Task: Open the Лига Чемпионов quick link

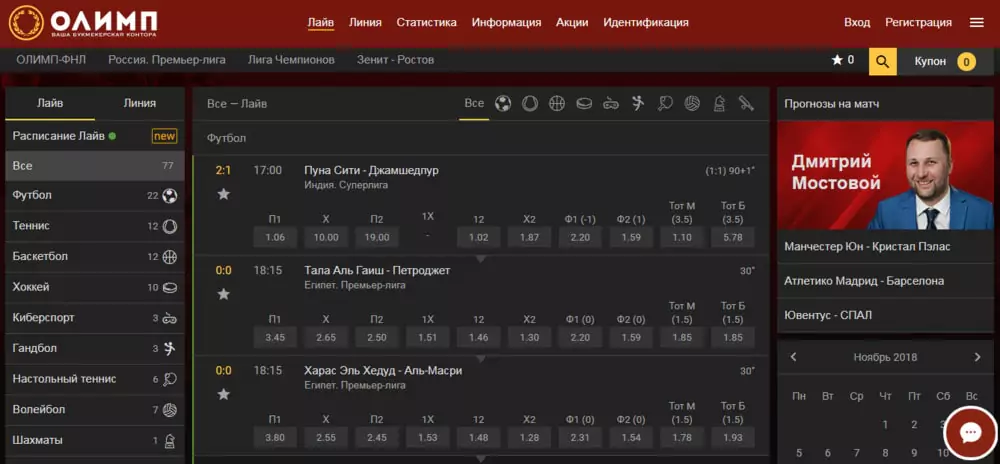Action: click(x=291, y=61)
